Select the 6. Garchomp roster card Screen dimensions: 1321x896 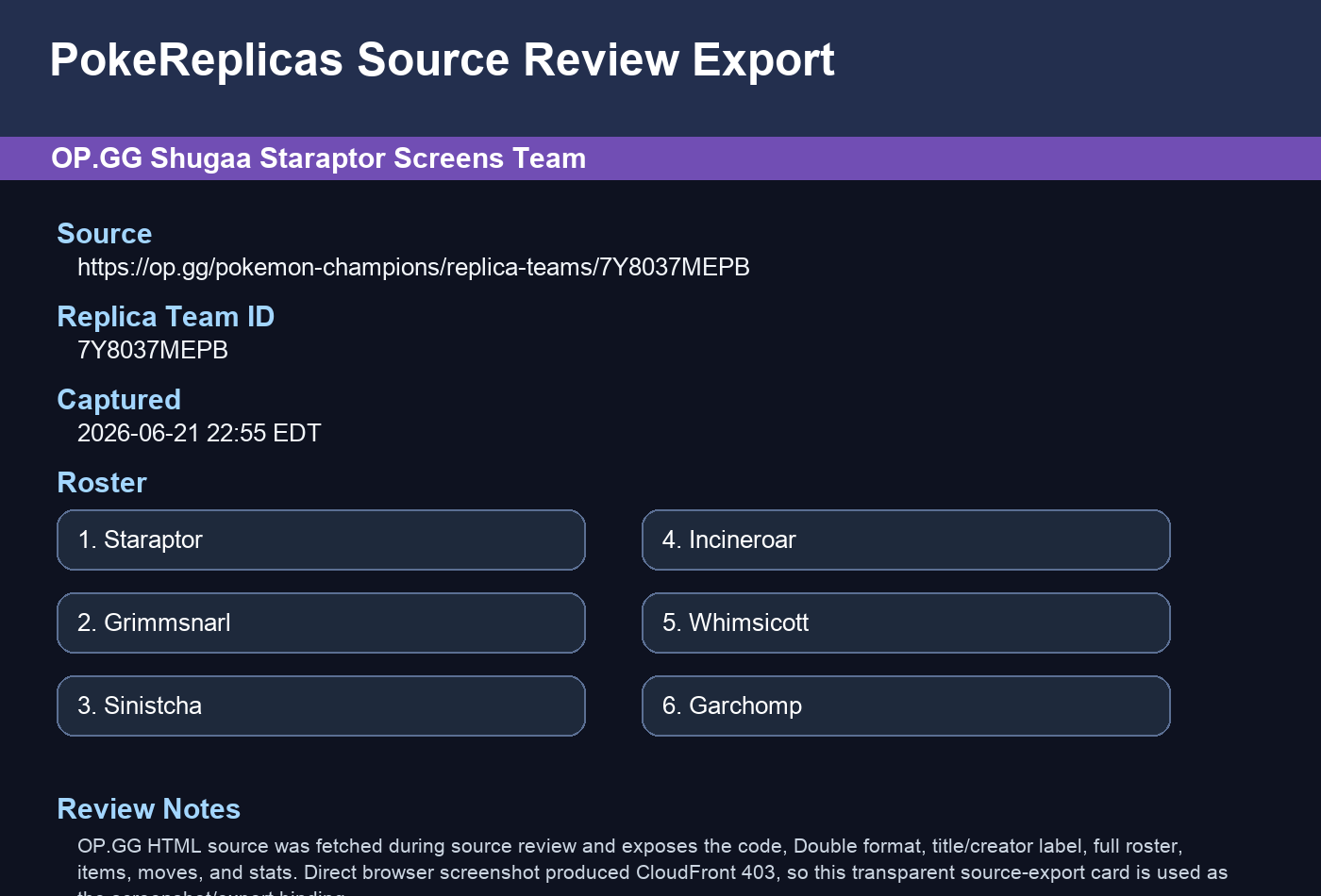pos(906,705)
